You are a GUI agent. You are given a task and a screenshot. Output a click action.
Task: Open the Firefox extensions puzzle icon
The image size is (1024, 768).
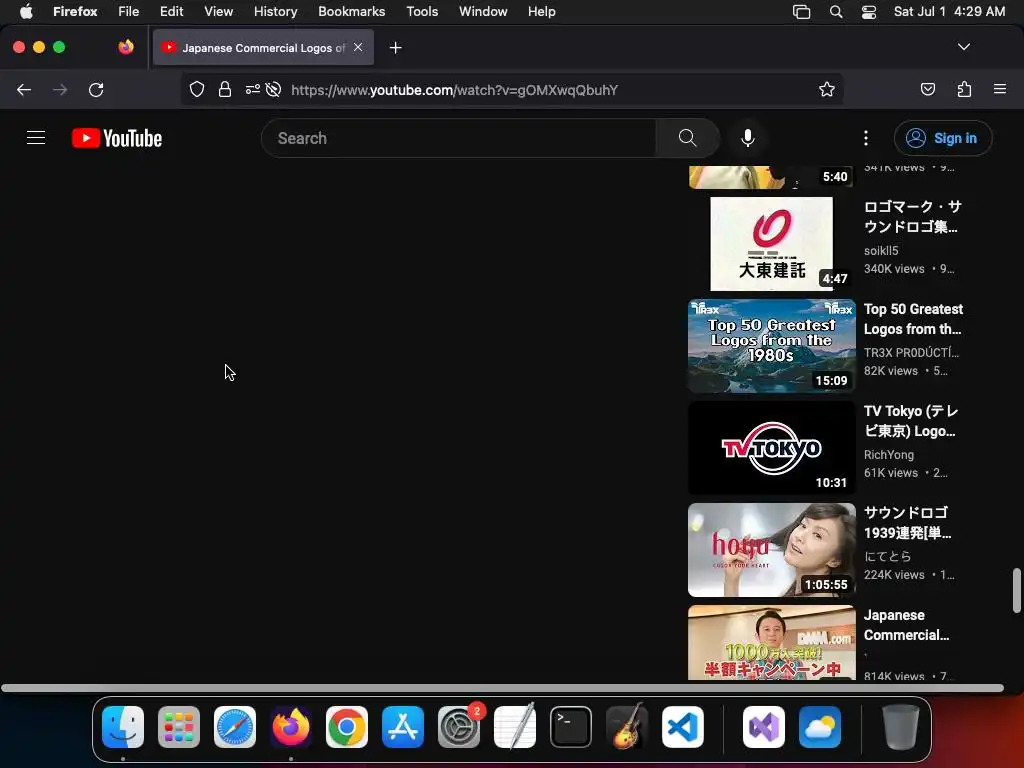(964, 89)
